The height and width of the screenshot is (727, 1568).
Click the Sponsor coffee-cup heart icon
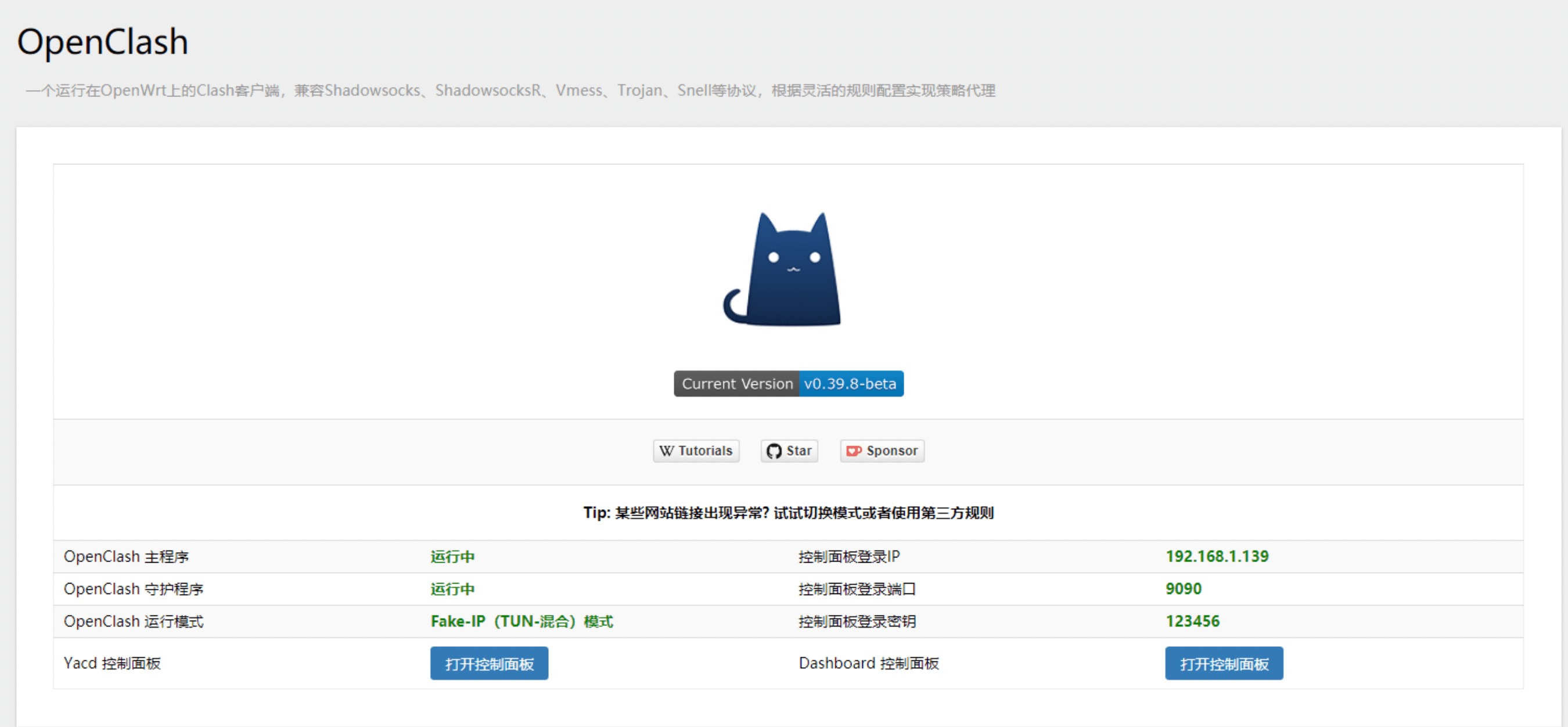click(x=854, y=451)
